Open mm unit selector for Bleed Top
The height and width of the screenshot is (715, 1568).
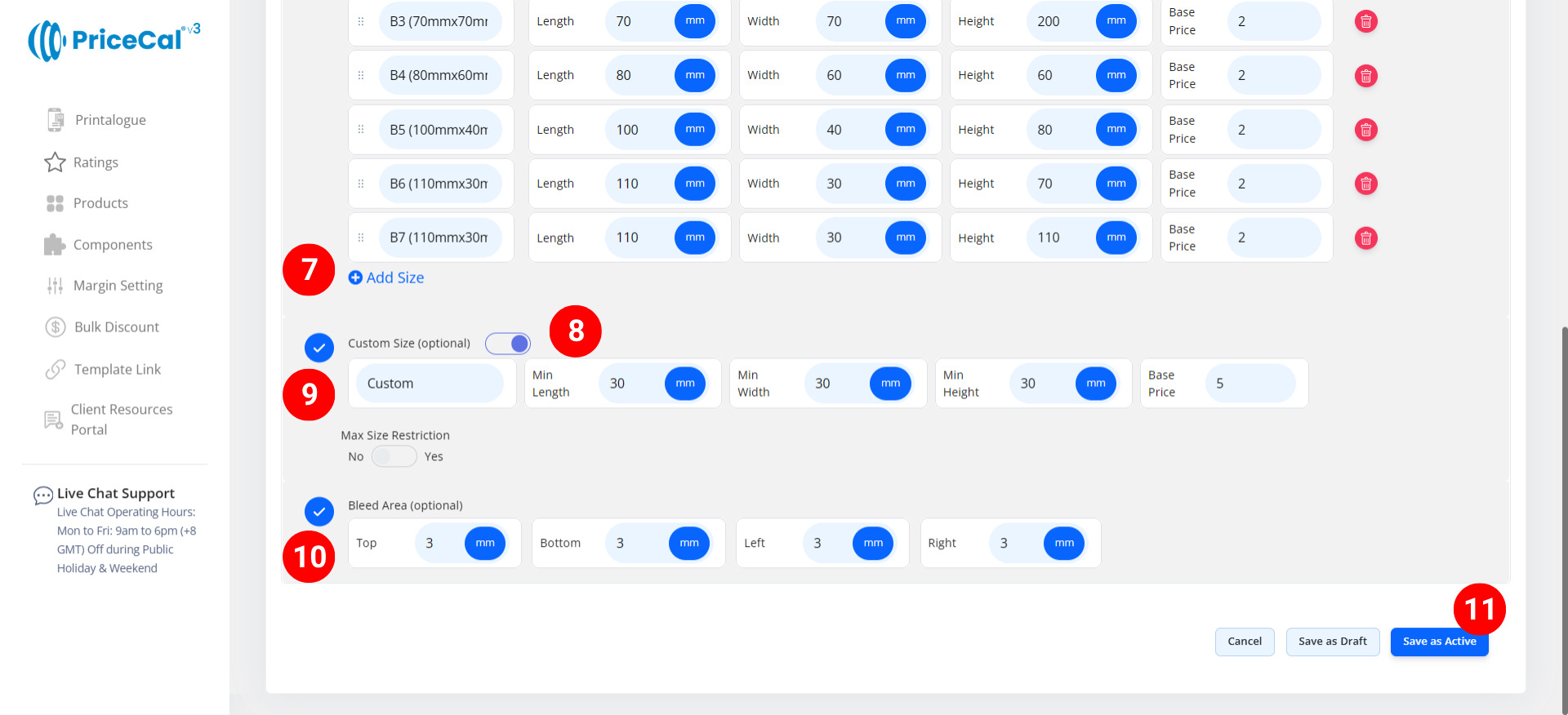tap(485, 544)
